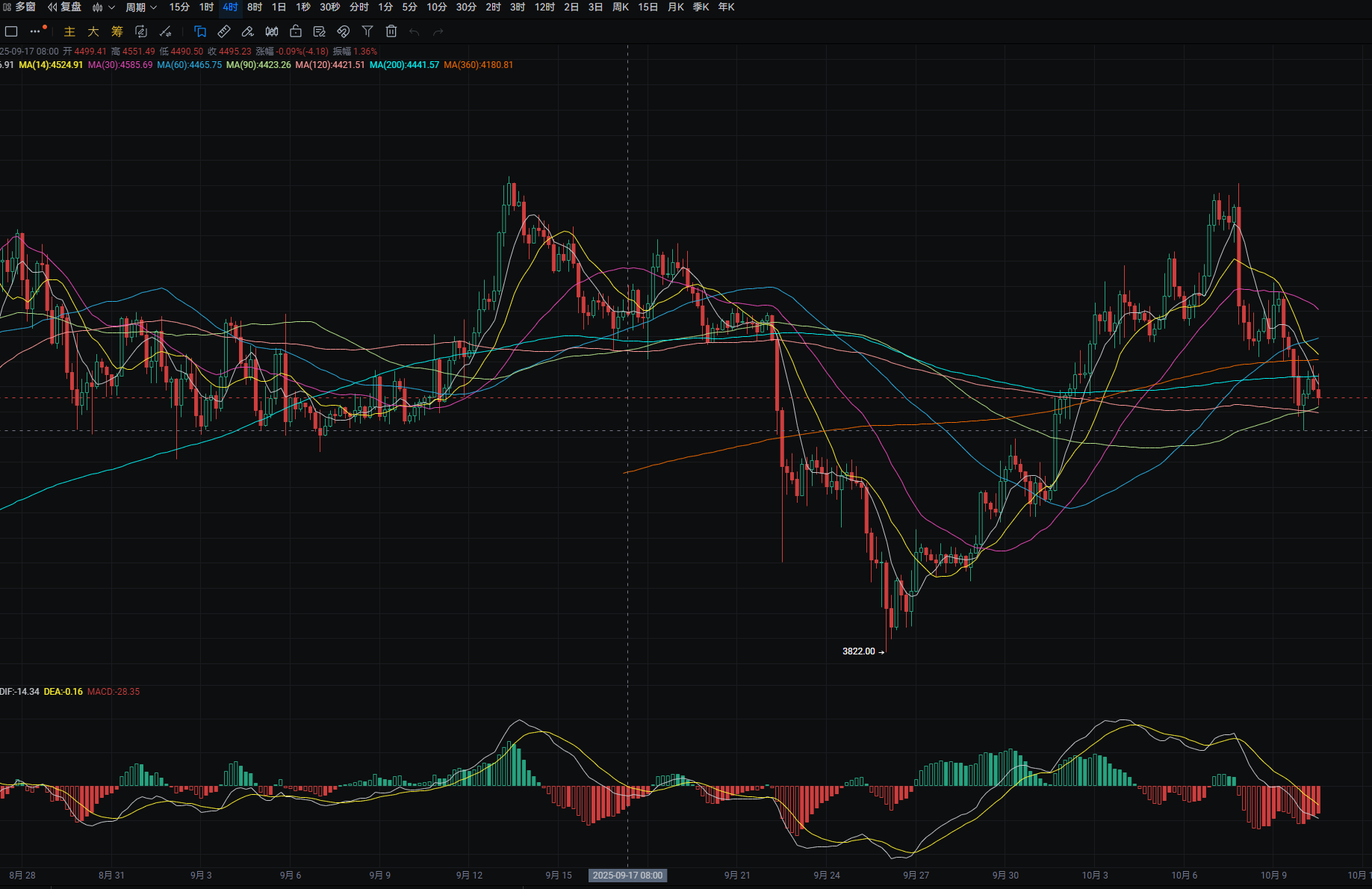Click the MA(14) yellow indicator label
1372x889 pixels.
pos(51,65)
